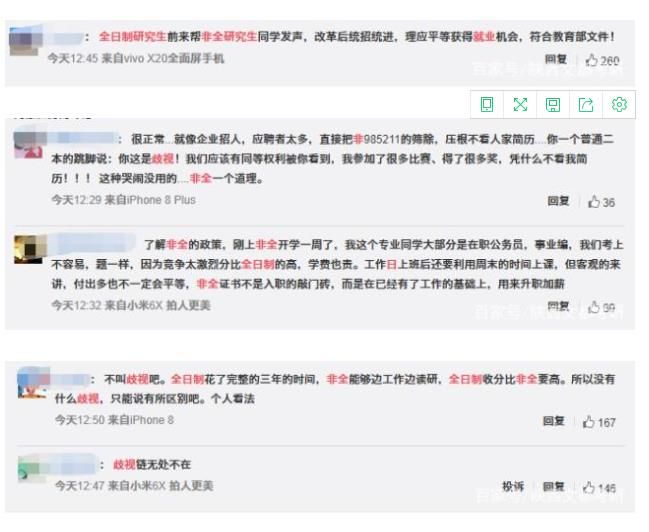
Task: Open the red 全日制研究生 keyword in first comment
Action: 134,37
